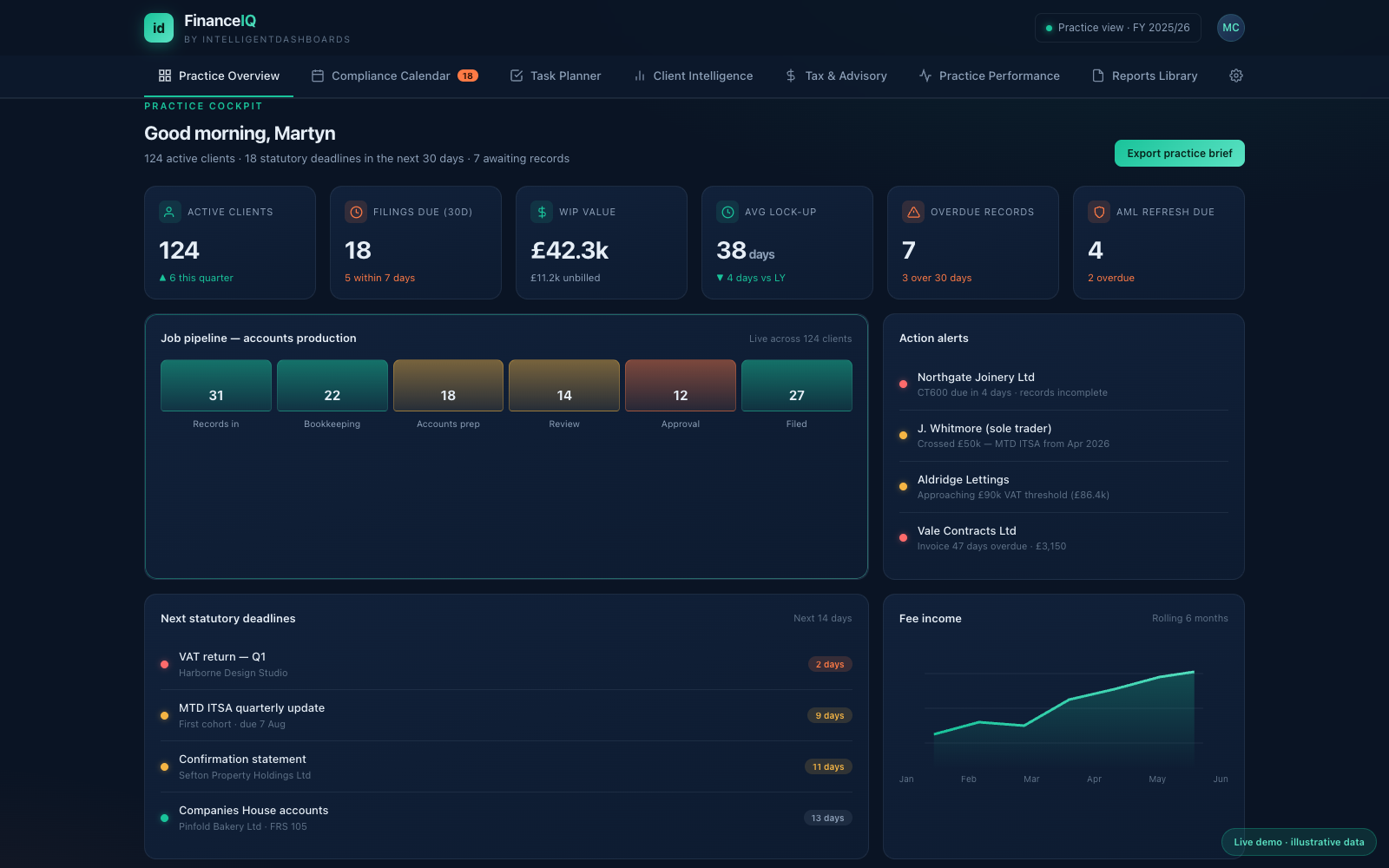The height and width of the screenshot is (868, 1389).
Task: Select the Approval pipeline stage 12
Action: [681, 385]
